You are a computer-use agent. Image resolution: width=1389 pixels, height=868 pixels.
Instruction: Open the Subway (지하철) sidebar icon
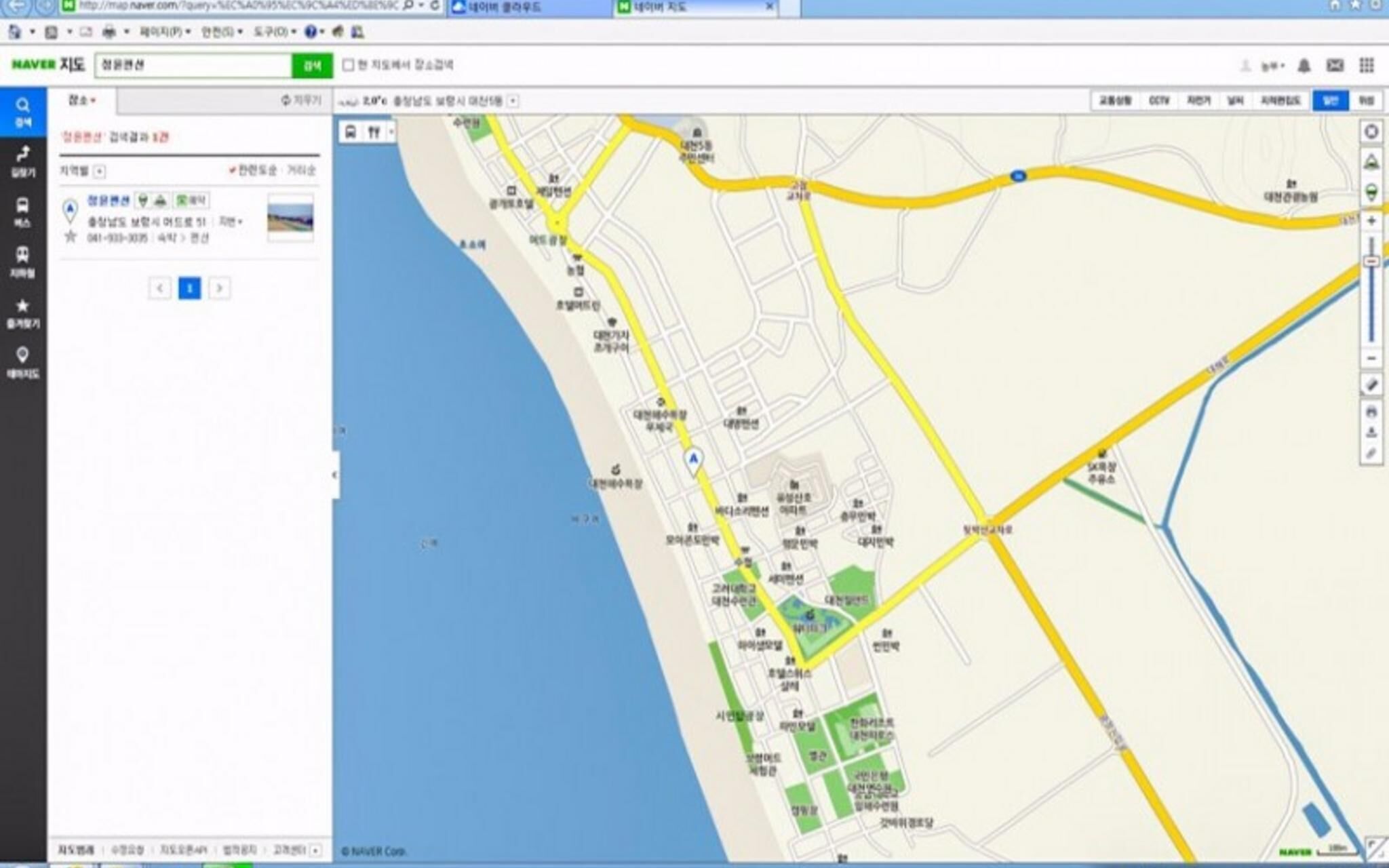[x=23, y=262]
